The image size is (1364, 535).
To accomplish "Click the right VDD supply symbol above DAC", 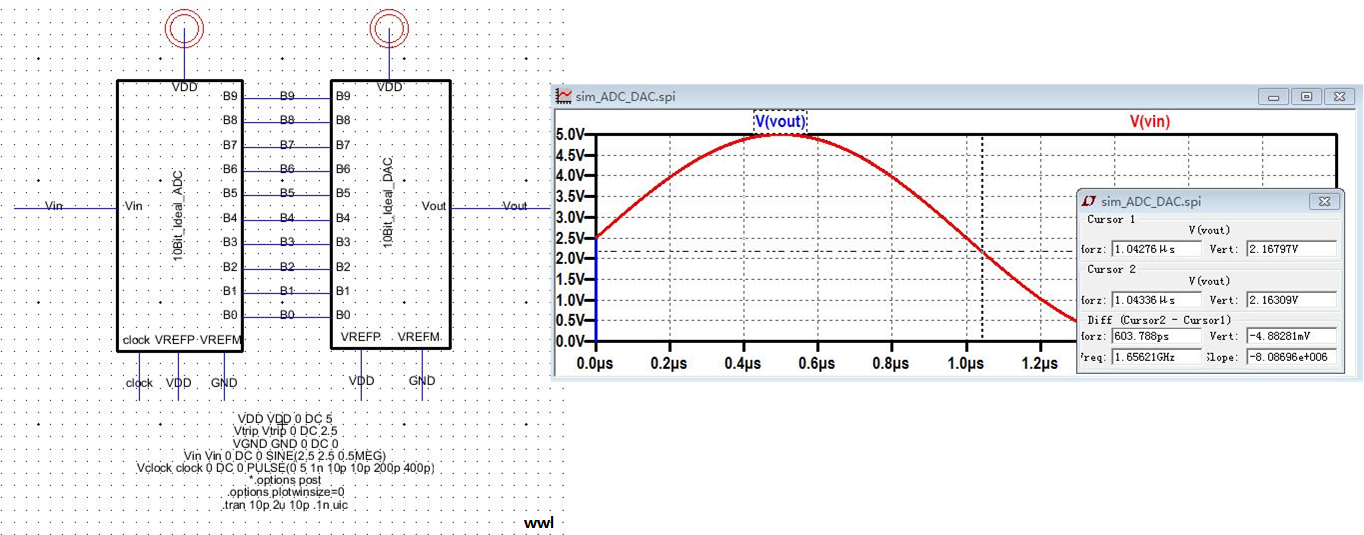I will point(389,30).
